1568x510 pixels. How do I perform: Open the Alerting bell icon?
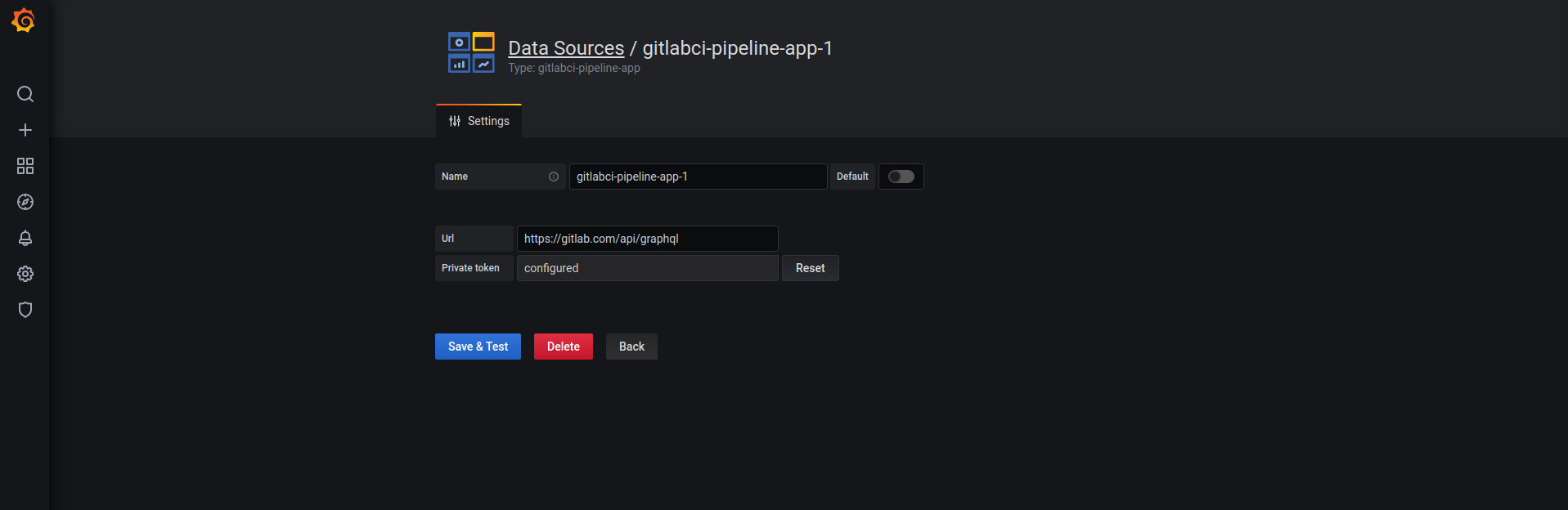[25, 238]
